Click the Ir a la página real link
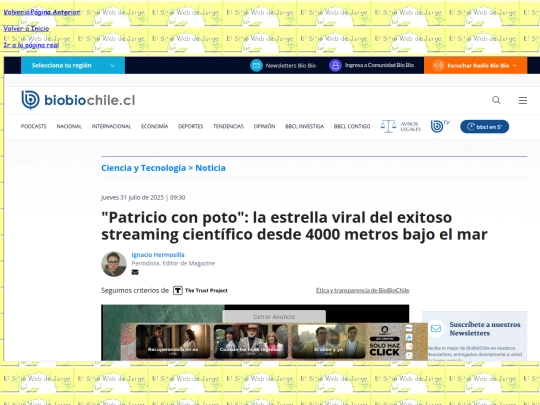The image size is (540, 405). [31, 45]
